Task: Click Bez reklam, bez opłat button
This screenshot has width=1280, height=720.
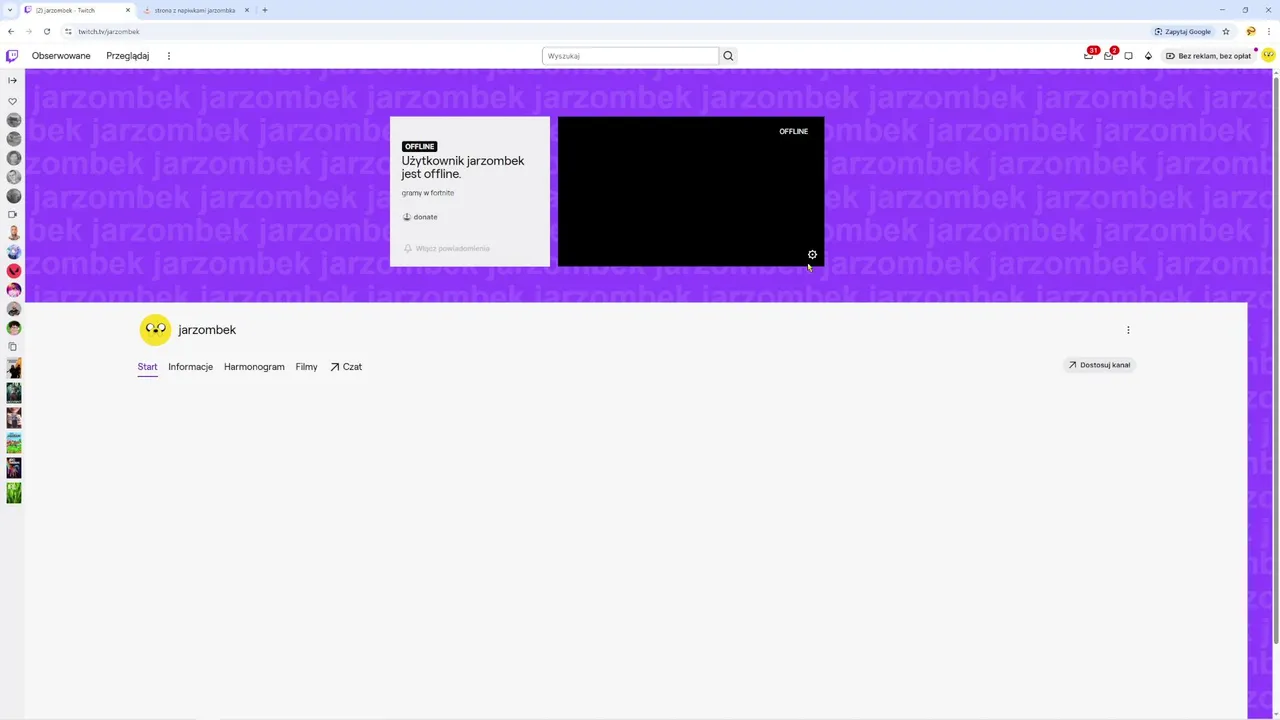Action: [x=1208, y=56]
